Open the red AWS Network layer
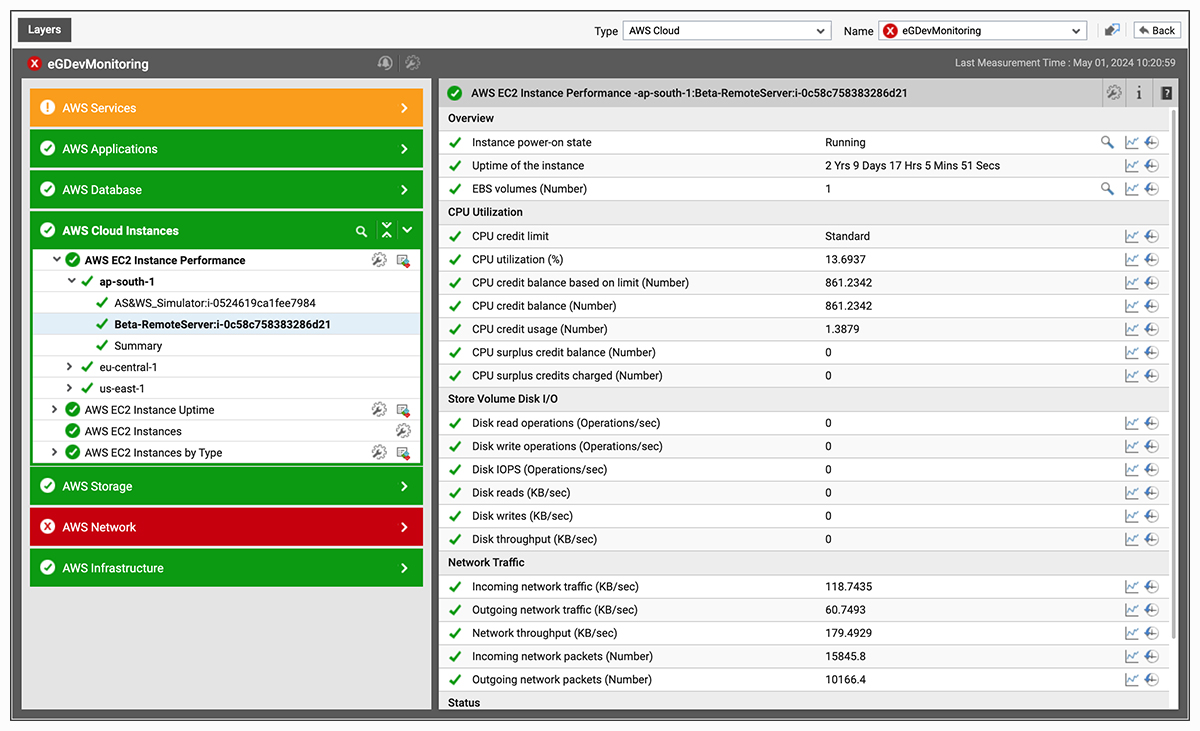 click(x=226, y=527)
